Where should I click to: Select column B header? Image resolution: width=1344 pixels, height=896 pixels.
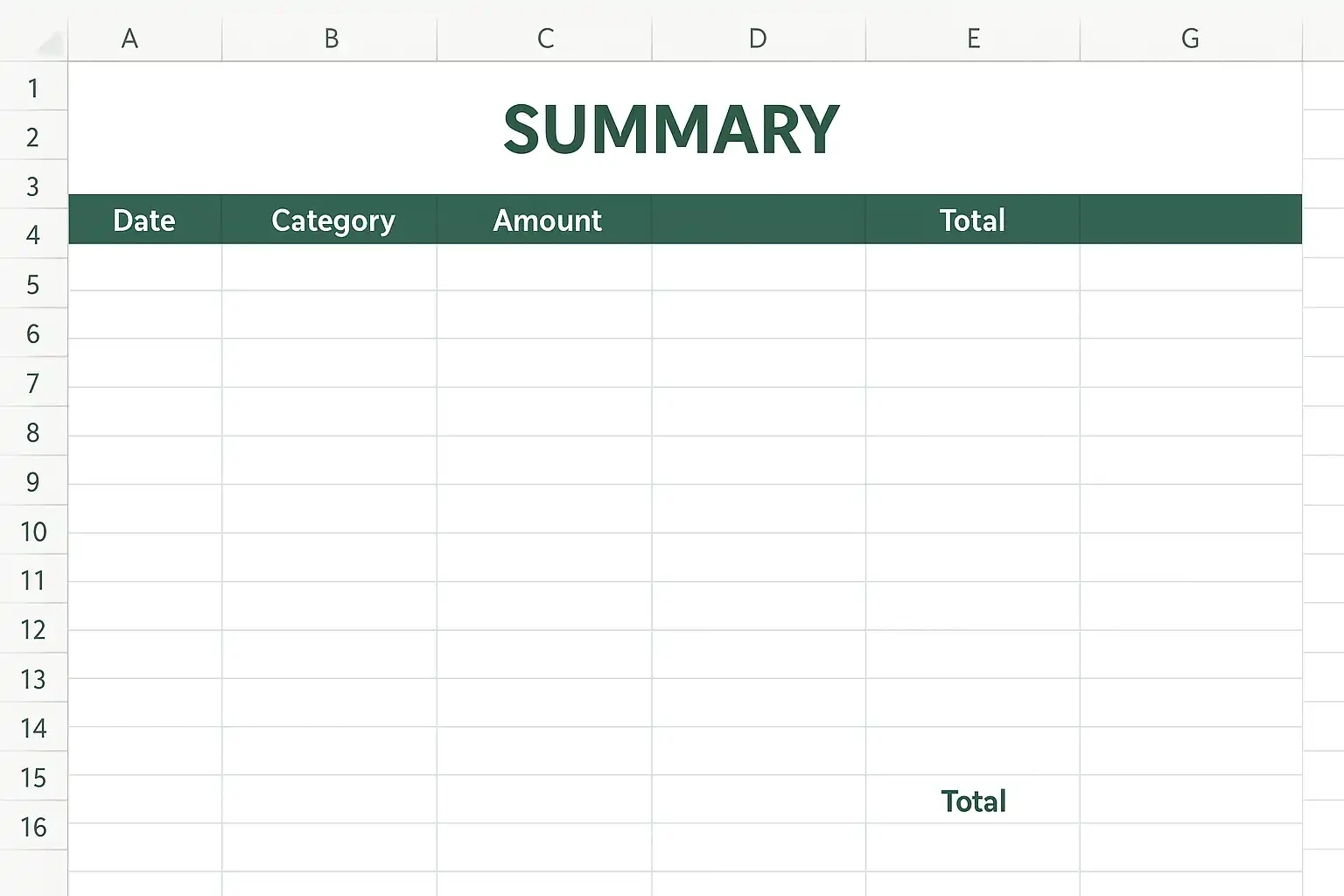[x=330, y=38]
